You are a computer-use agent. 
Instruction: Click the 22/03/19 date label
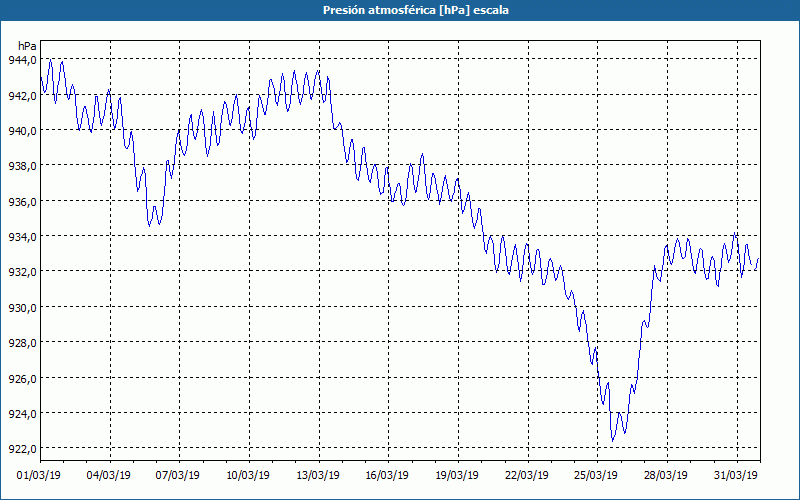pos(527,475)
